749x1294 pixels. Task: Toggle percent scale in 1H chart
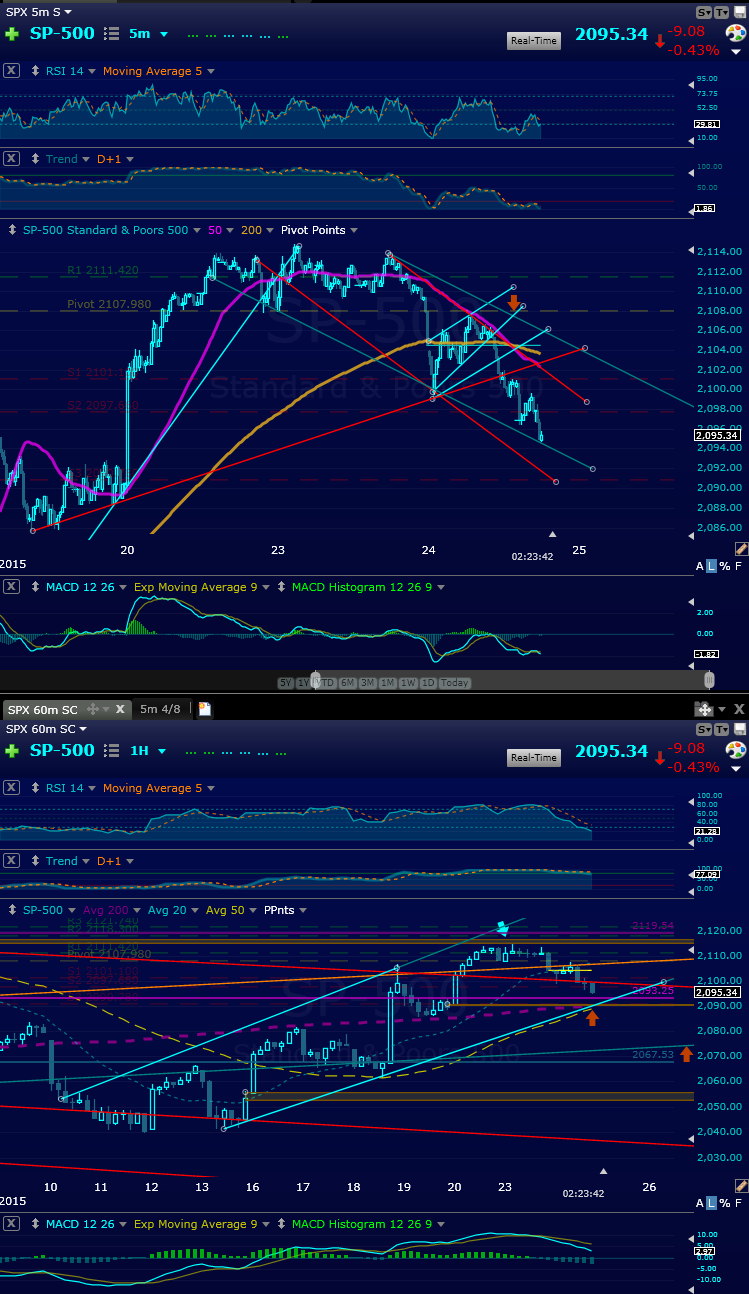pos(726,1202)
